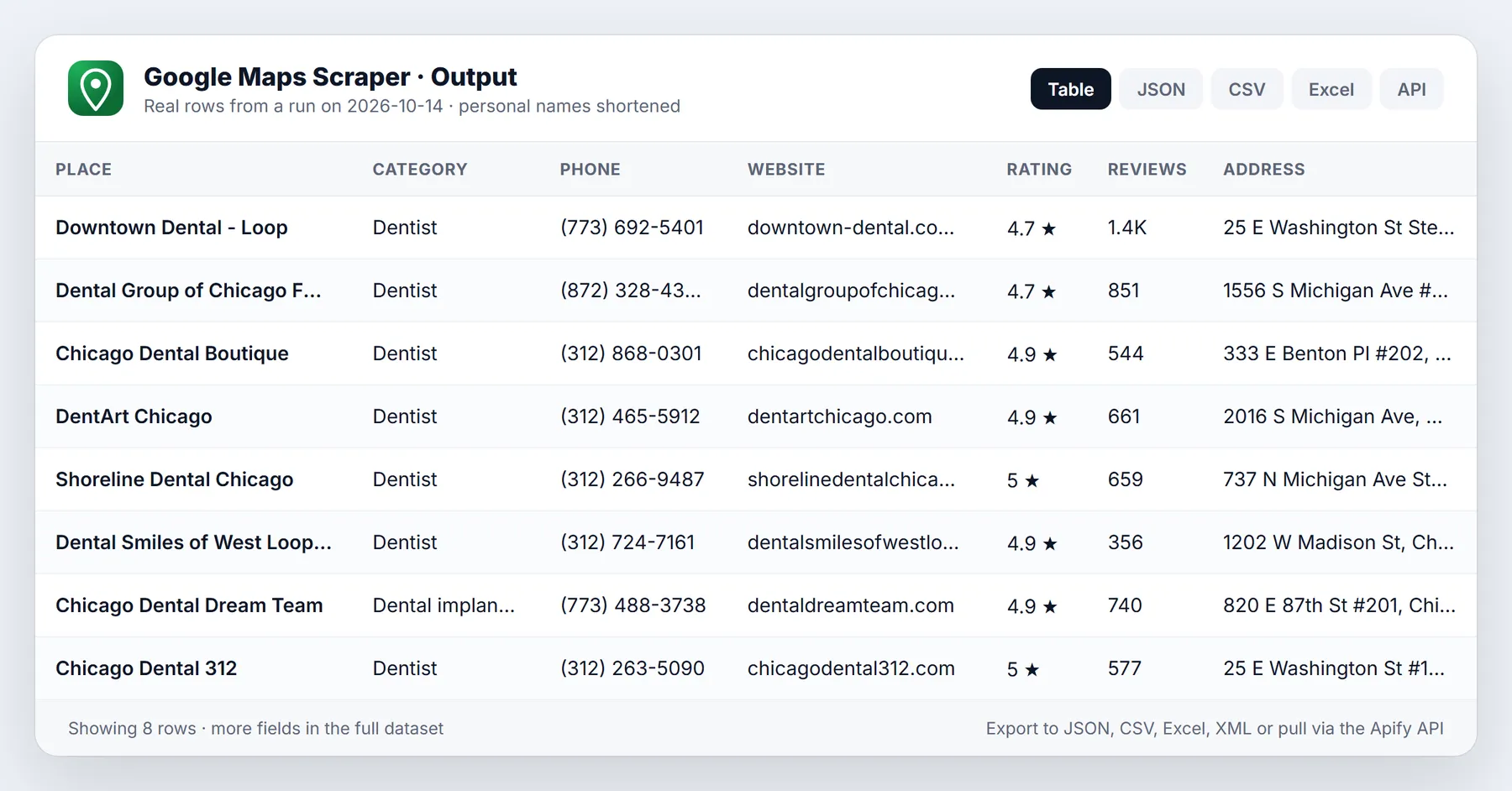Image resolution: width=1512 pixels, height=791 pixels.
Task: Select the Chicago Dental 312 place name
Action: 146,668
